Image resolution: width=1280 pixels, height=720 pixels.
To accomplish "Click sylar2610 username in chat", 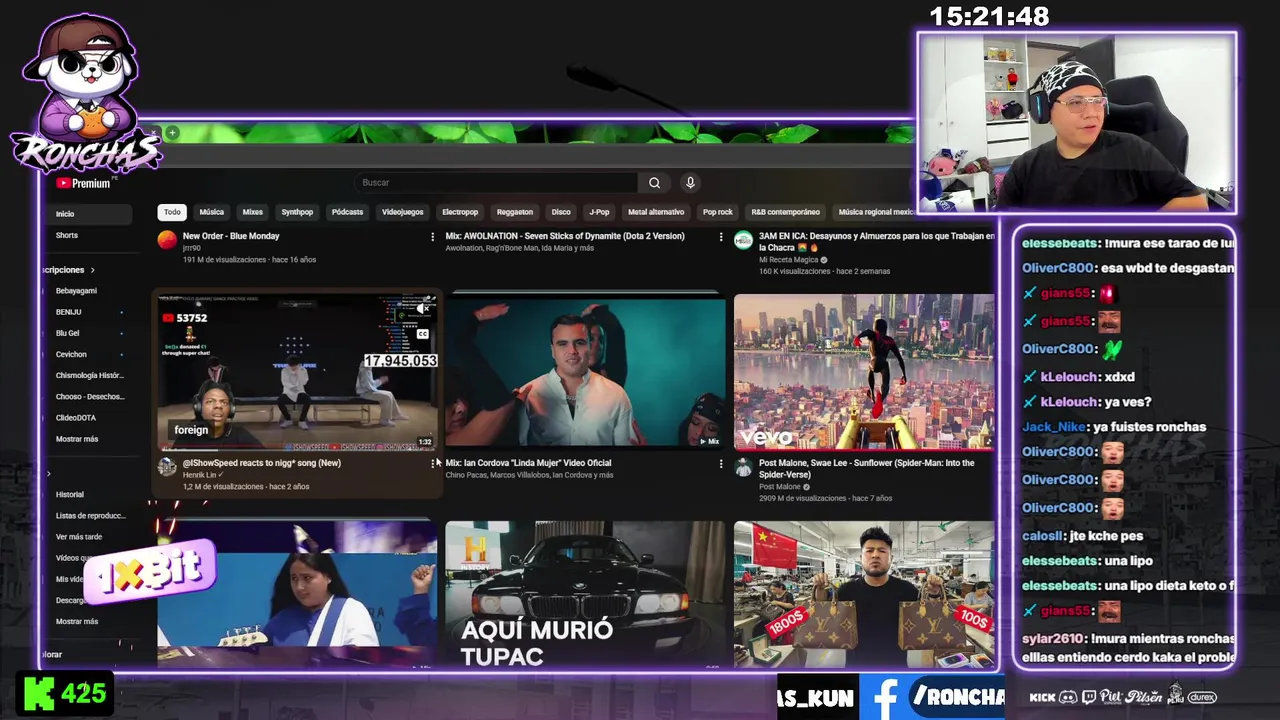I will tap(1054, 638).
